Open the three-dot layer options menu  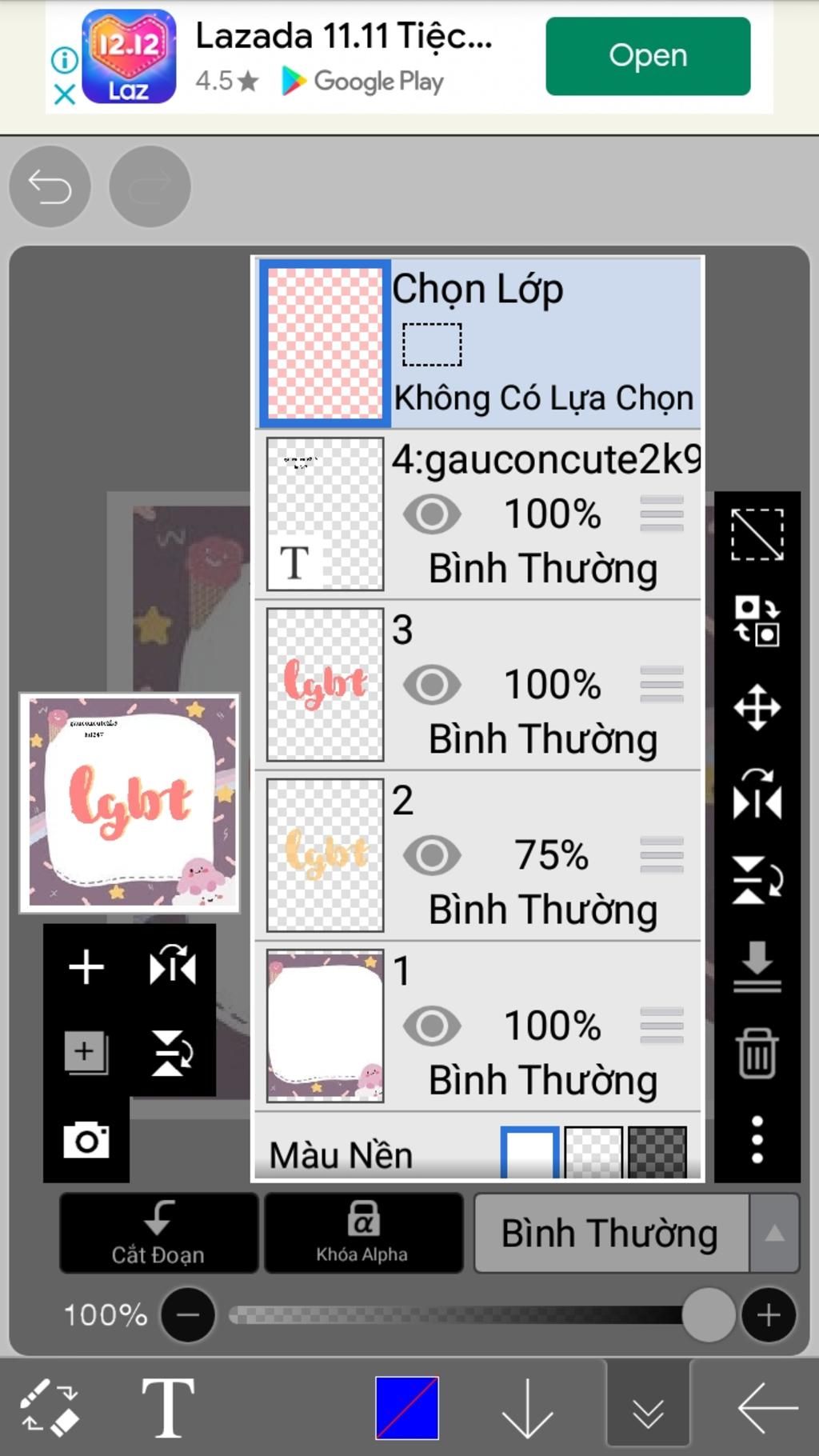tap(757, 1139)
